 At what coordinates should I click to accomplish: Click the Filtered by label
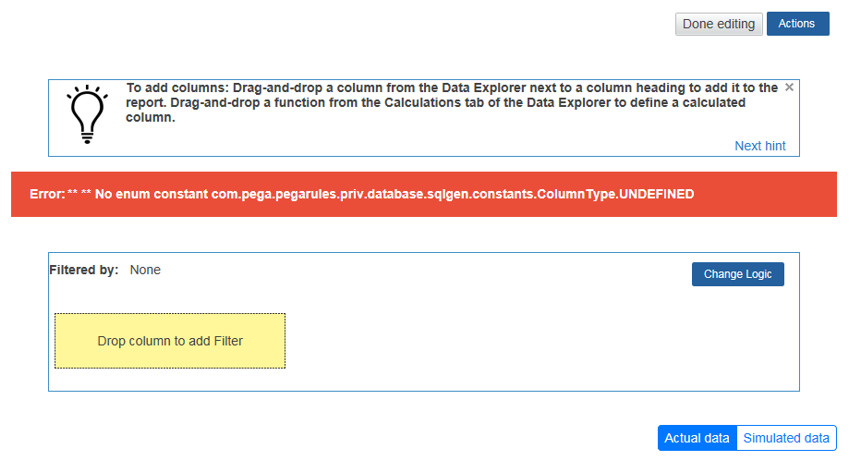click(84, 270)
